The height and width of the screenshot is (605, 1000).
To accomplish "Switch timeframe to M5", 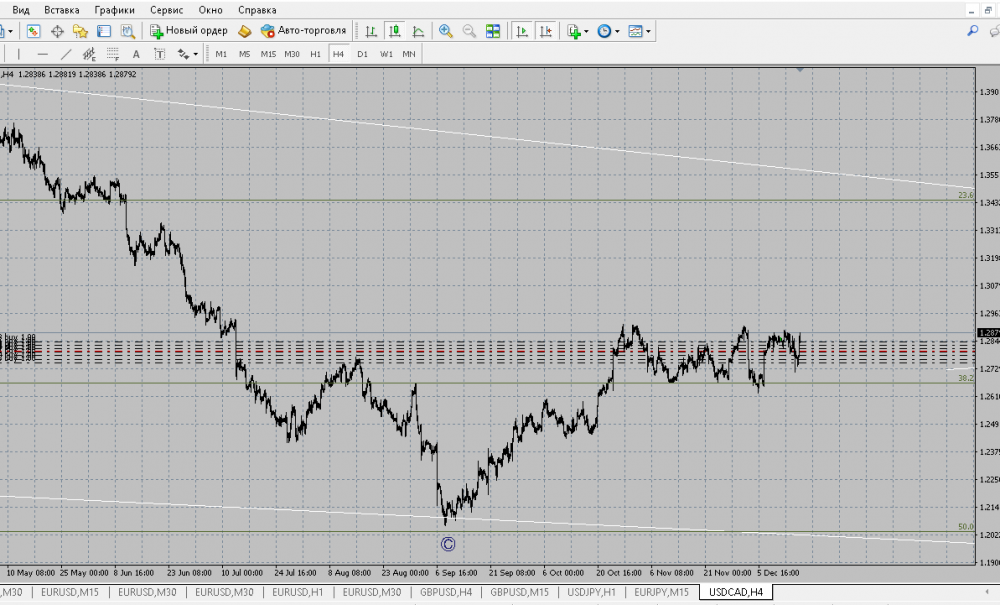I will point(244,54).
